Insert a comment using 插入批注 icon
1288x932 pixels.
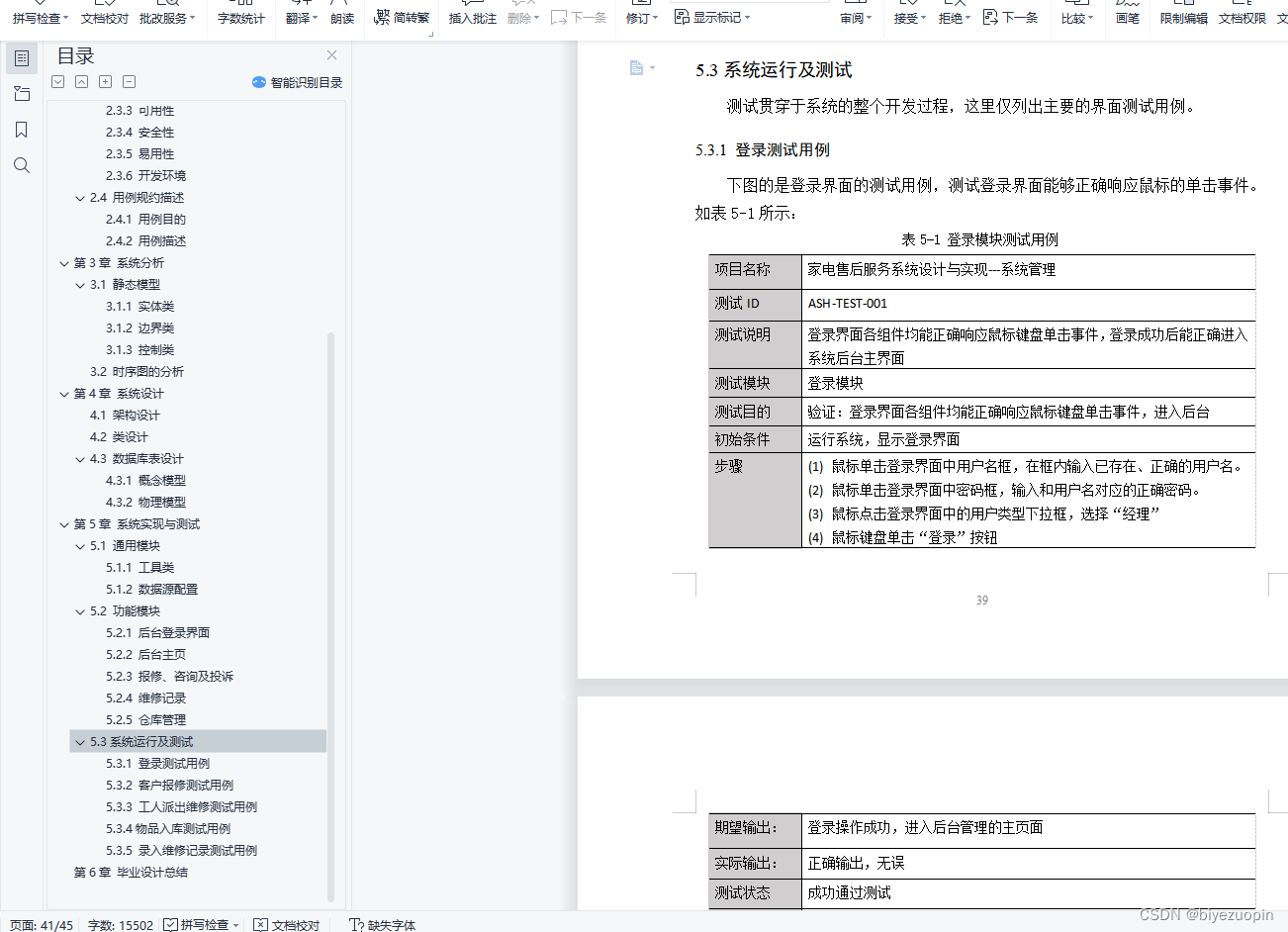472,18
